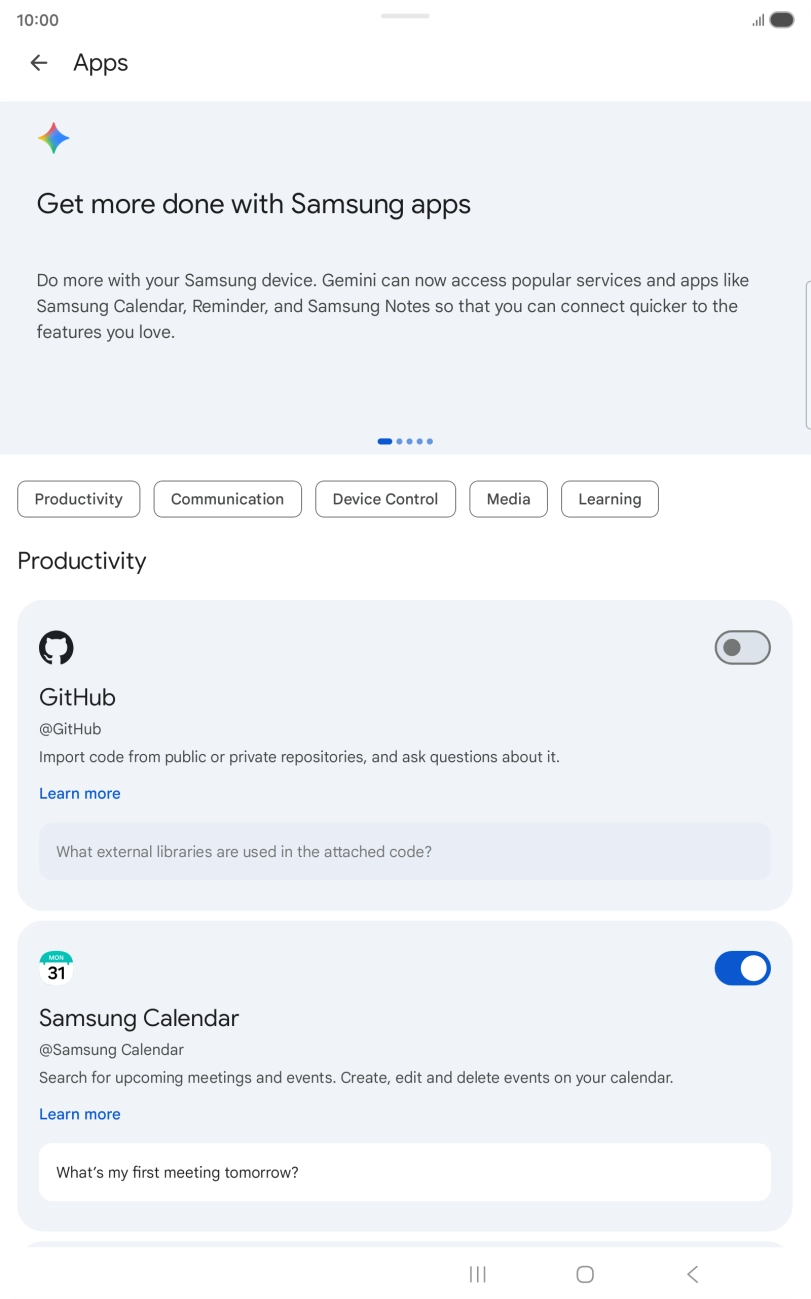Select the Communication category chip
This screenshot has height=1299, width=811.
tap(227, 499)
